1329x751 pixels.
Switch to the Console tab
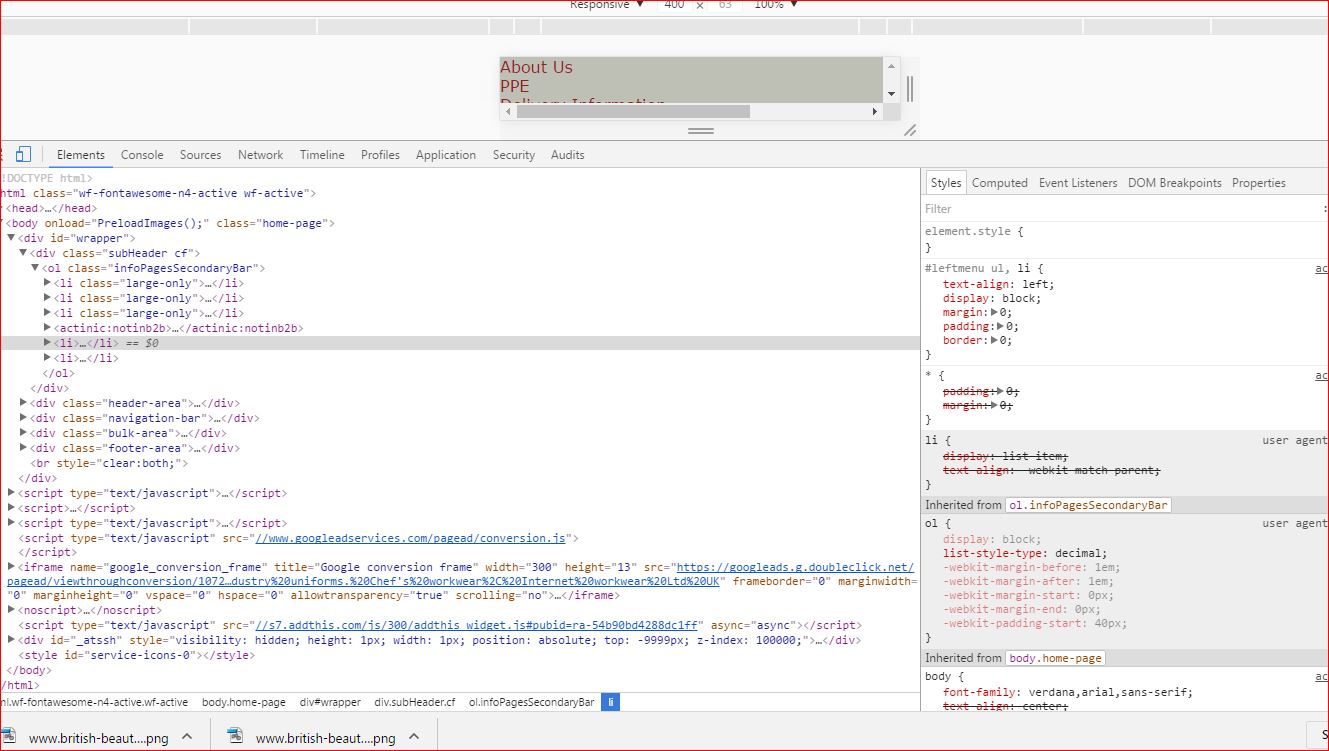pos(142,155)
